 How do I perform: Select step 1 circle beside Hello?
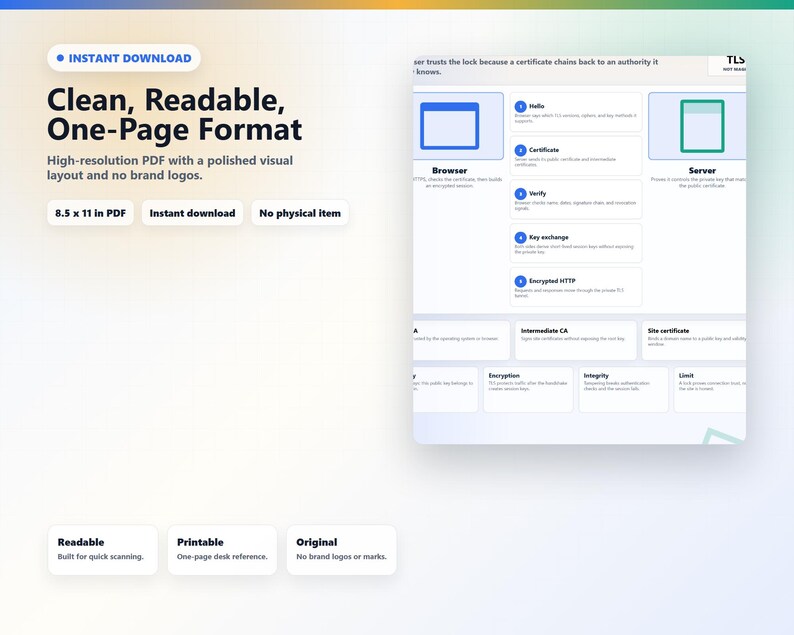[x=520, y=106]
